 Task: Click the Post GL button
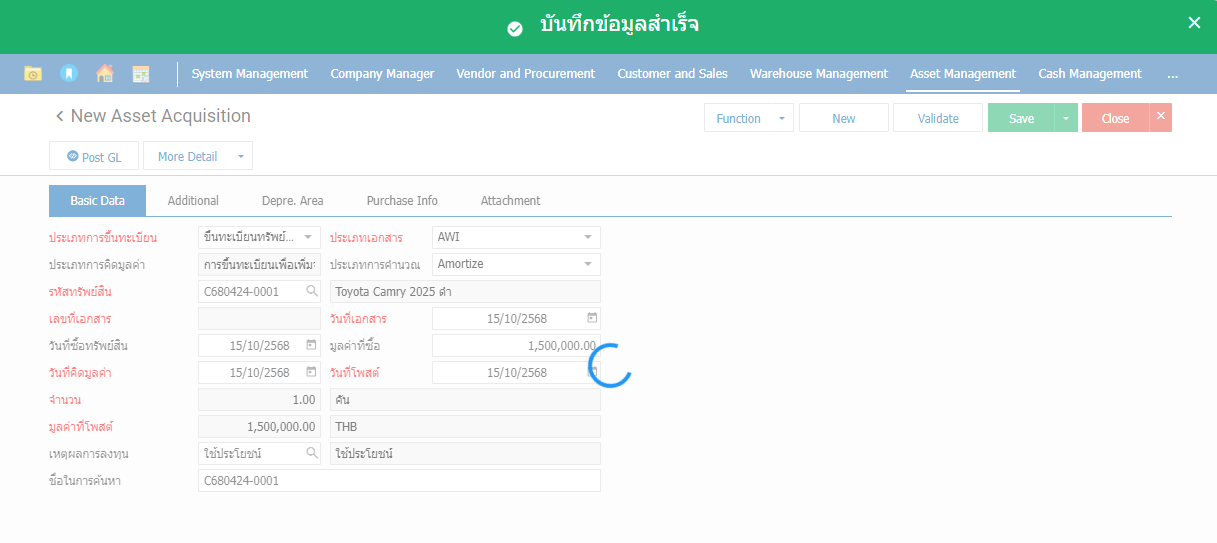94,157
